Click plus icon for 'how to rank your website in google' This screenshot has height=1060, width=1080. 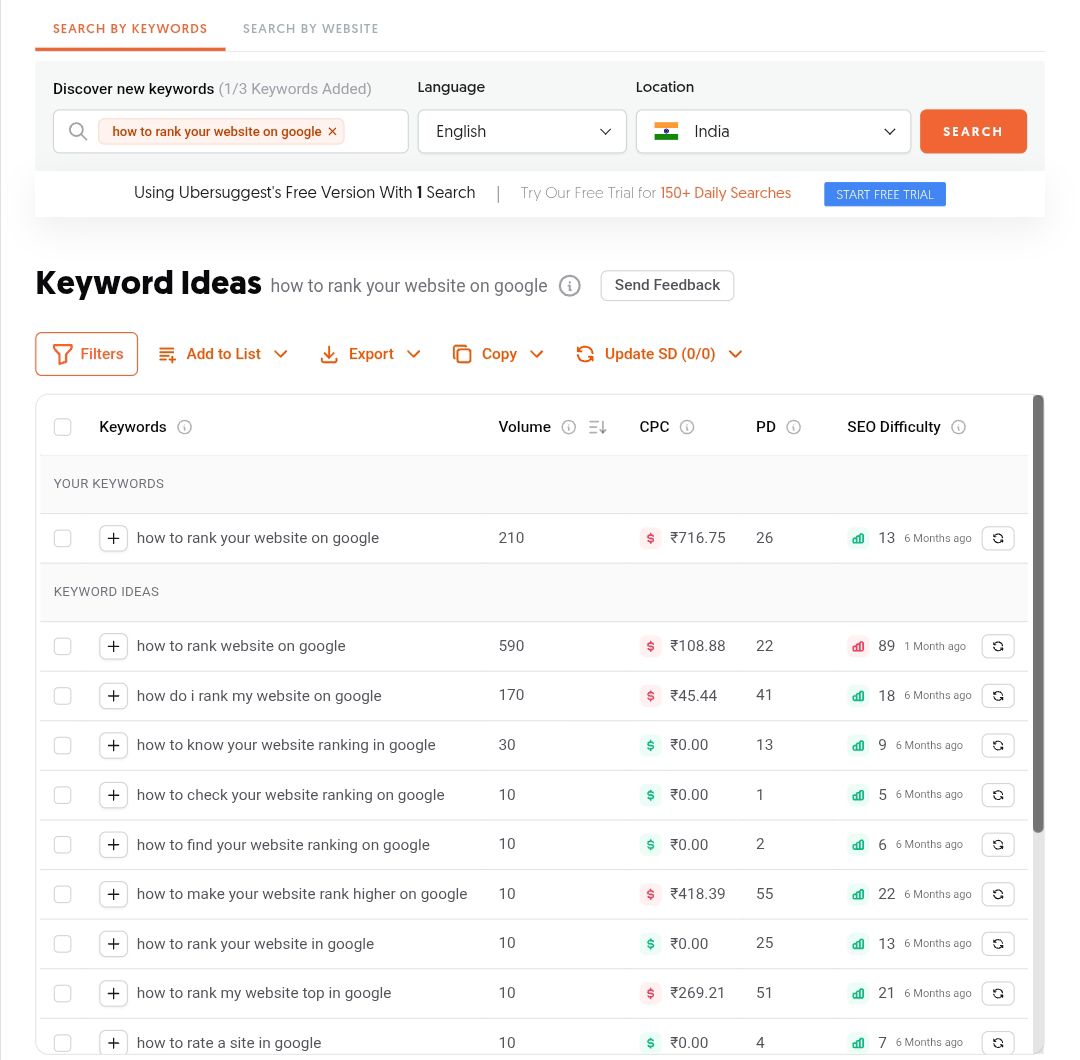114,944
